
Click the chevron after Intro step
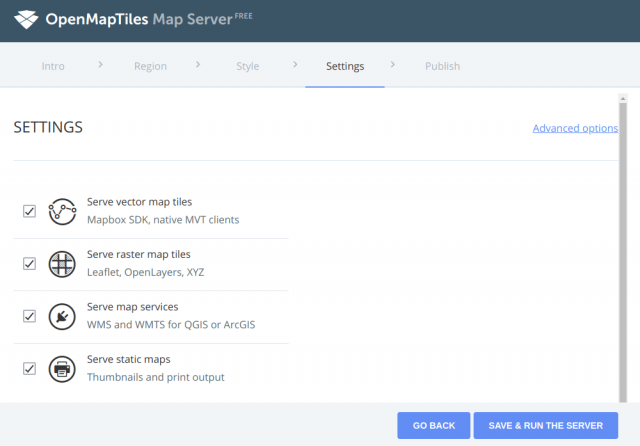(101, 65)
